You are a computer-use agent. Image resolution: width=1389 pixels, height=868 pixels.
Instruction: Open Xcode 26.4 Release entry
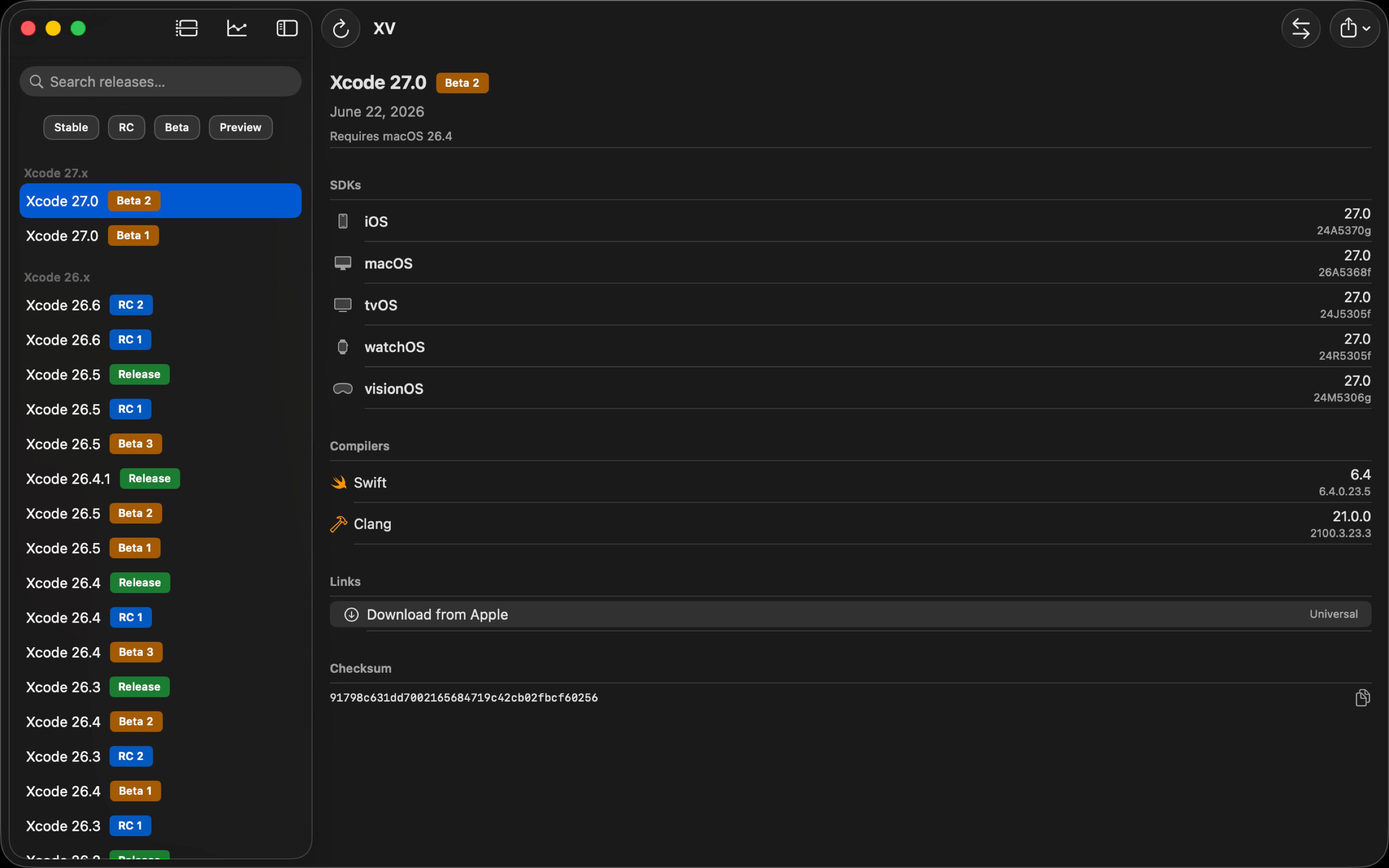point(161,583)
